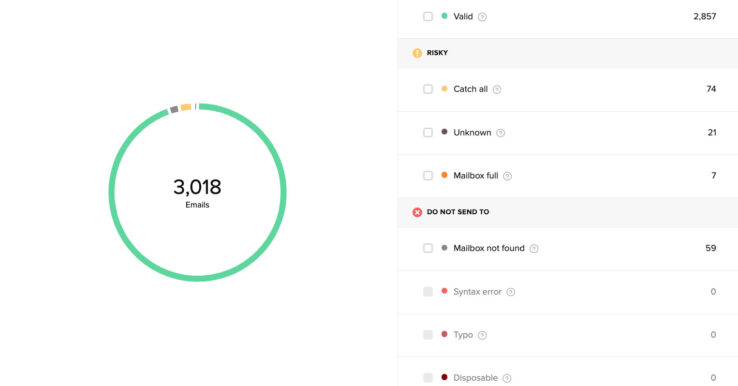Click the question icon beside Unknown
Viewport: 738px width, 386px height.
(x=501, y=133)
